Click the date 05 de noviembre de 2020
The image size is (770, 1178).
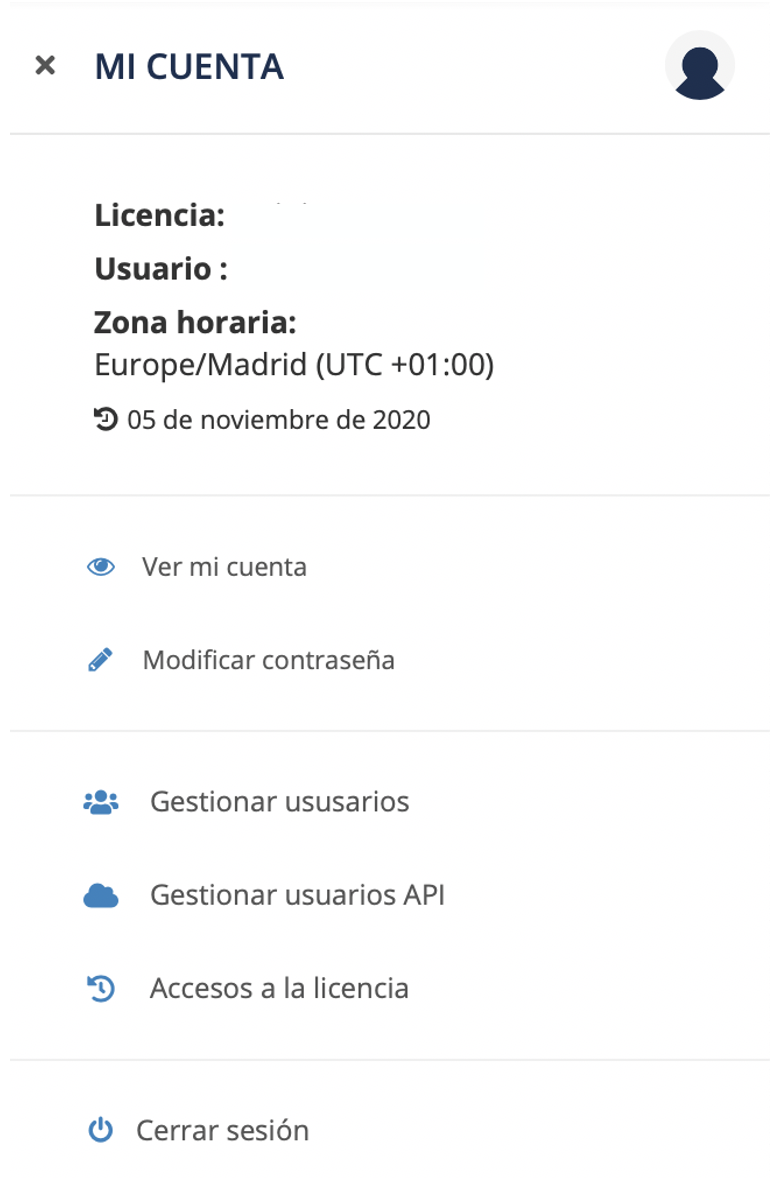tap(279, 420)
